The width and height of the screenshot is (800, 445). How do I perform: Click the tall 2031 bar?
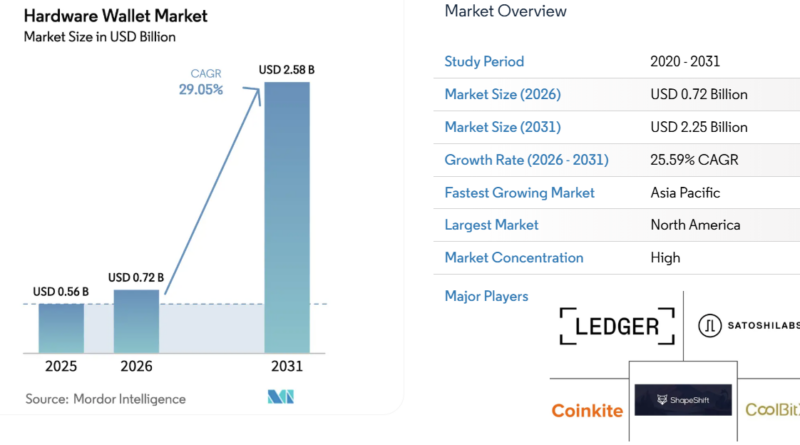pos(286,216)
